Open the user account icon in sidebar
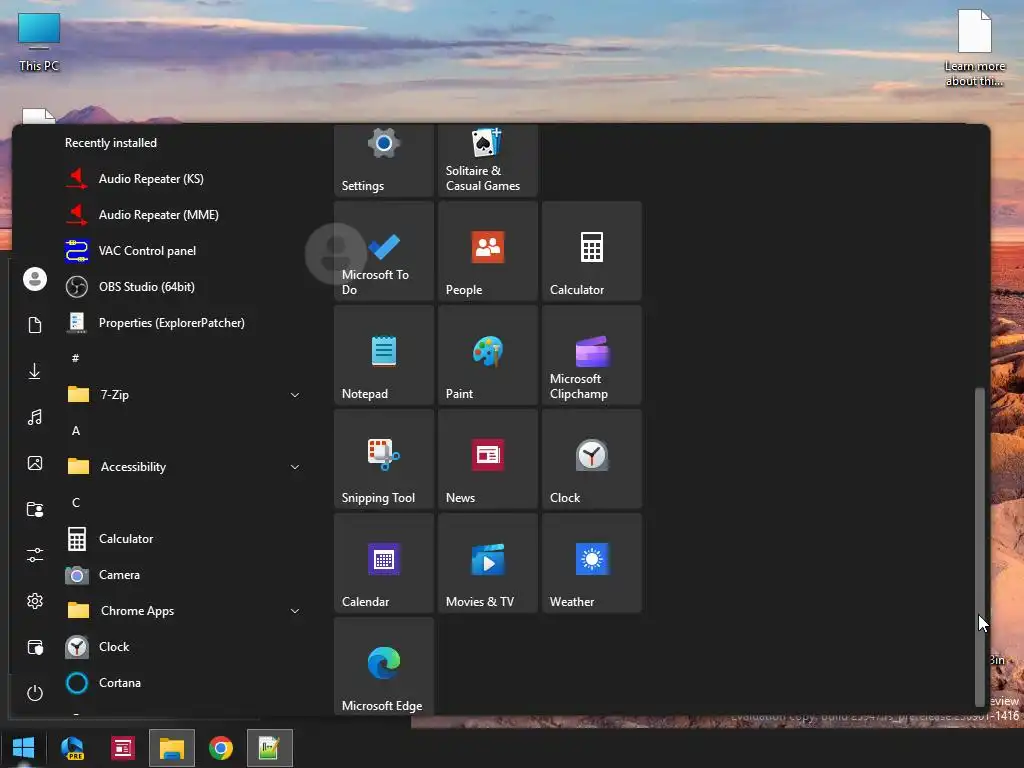This screenshot has height=768, width=1024. (x=35, y=279)
